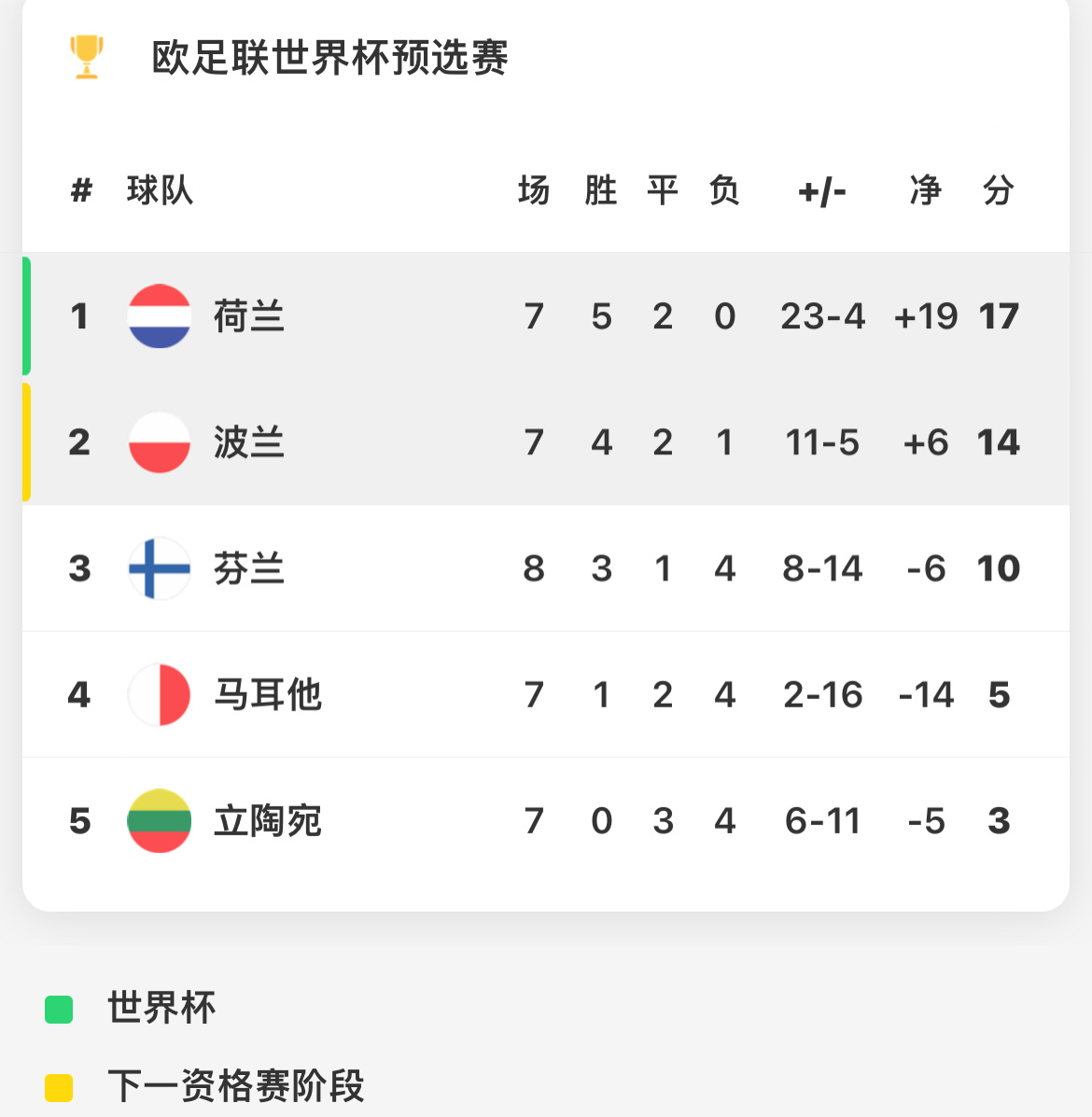Click the +/- goals column header
Image resolution: width=1092 pixels, height=1117 pixels.
[822, 192]
